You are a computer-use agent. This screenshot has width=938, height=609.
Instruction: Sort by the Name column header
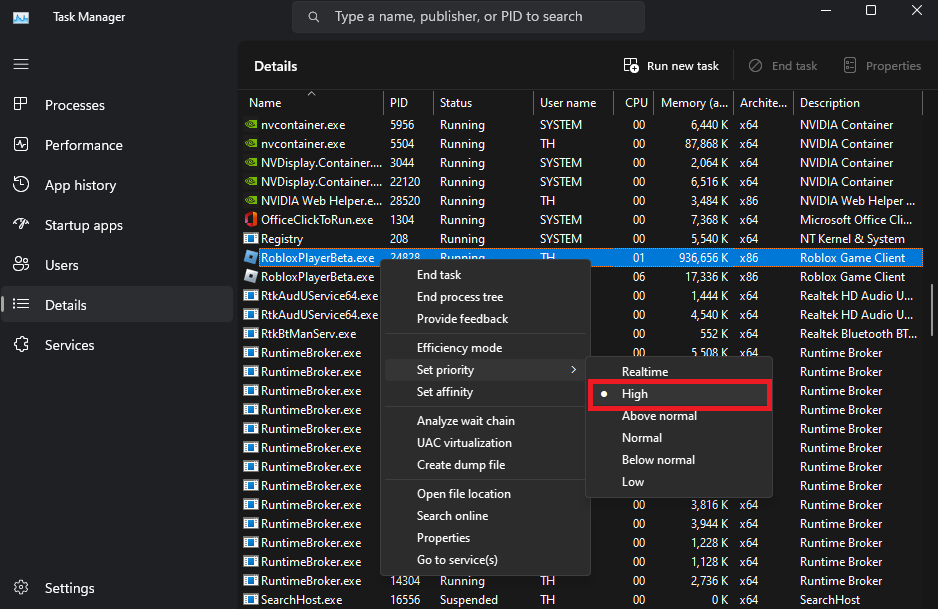click(x=266, y=103)
